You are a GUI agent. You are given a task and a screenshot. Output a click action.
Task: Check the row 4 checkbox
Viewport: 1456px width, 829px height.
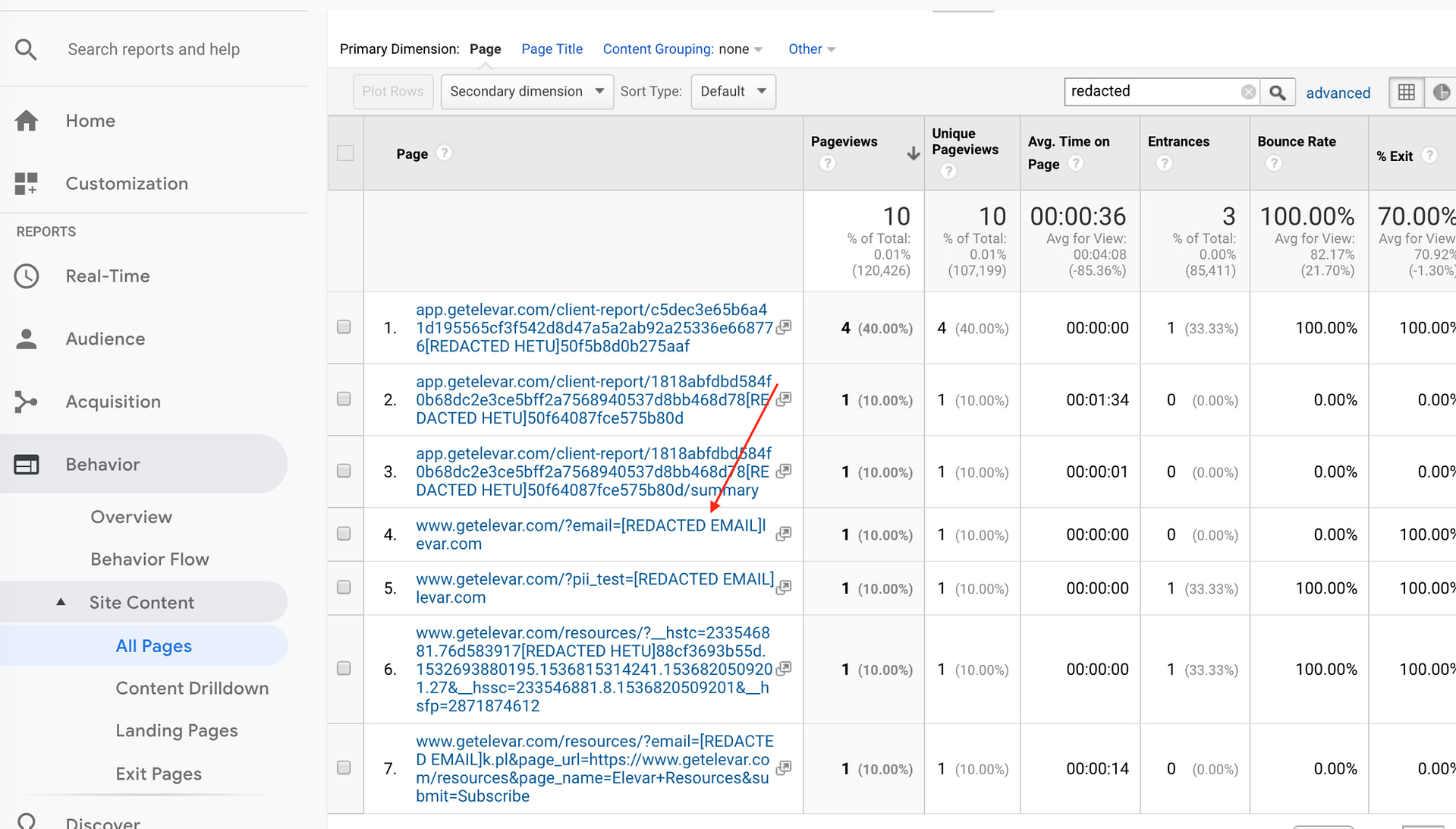point(344,534)
